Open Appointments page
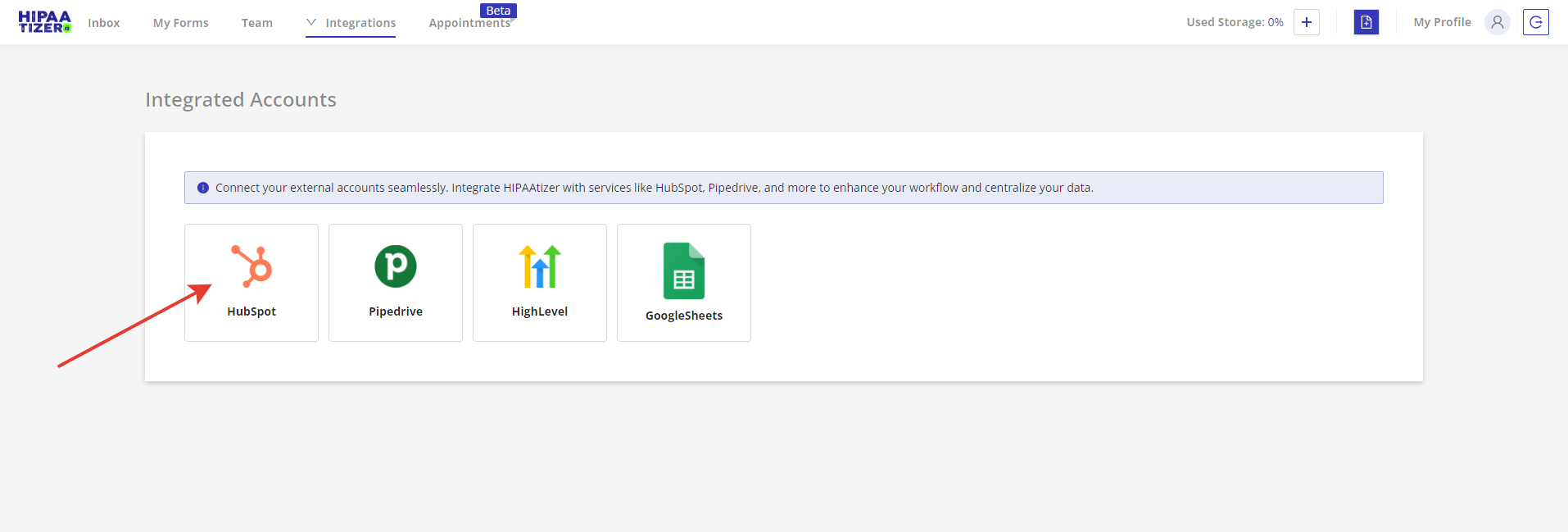The width and height of the screenshot is (1568, 532). coord(469,23)
